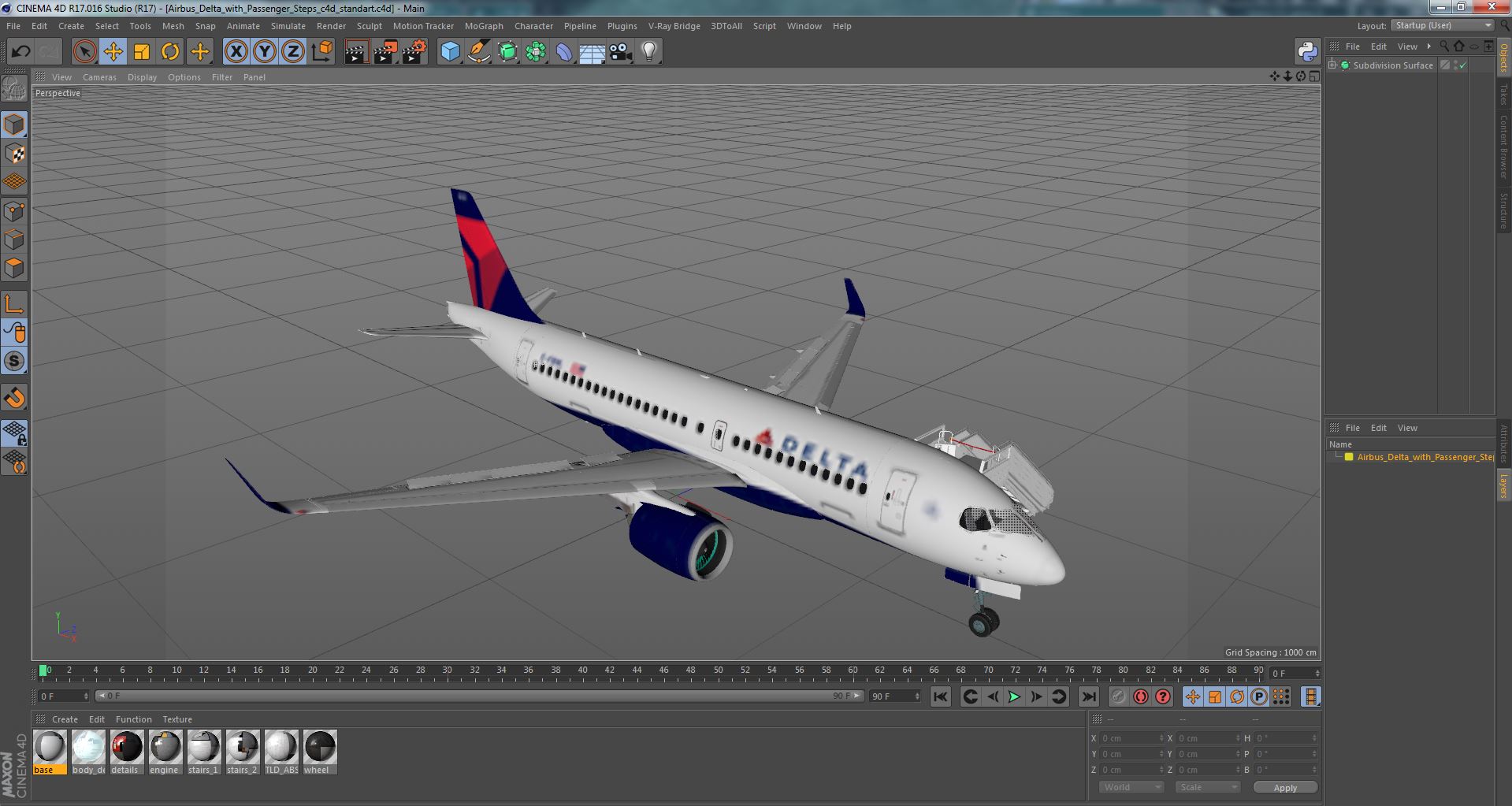Viewport: 1512px width, 806px height.
Task: Add a Subdivision Surface generator icon
Action: [507, 52]
